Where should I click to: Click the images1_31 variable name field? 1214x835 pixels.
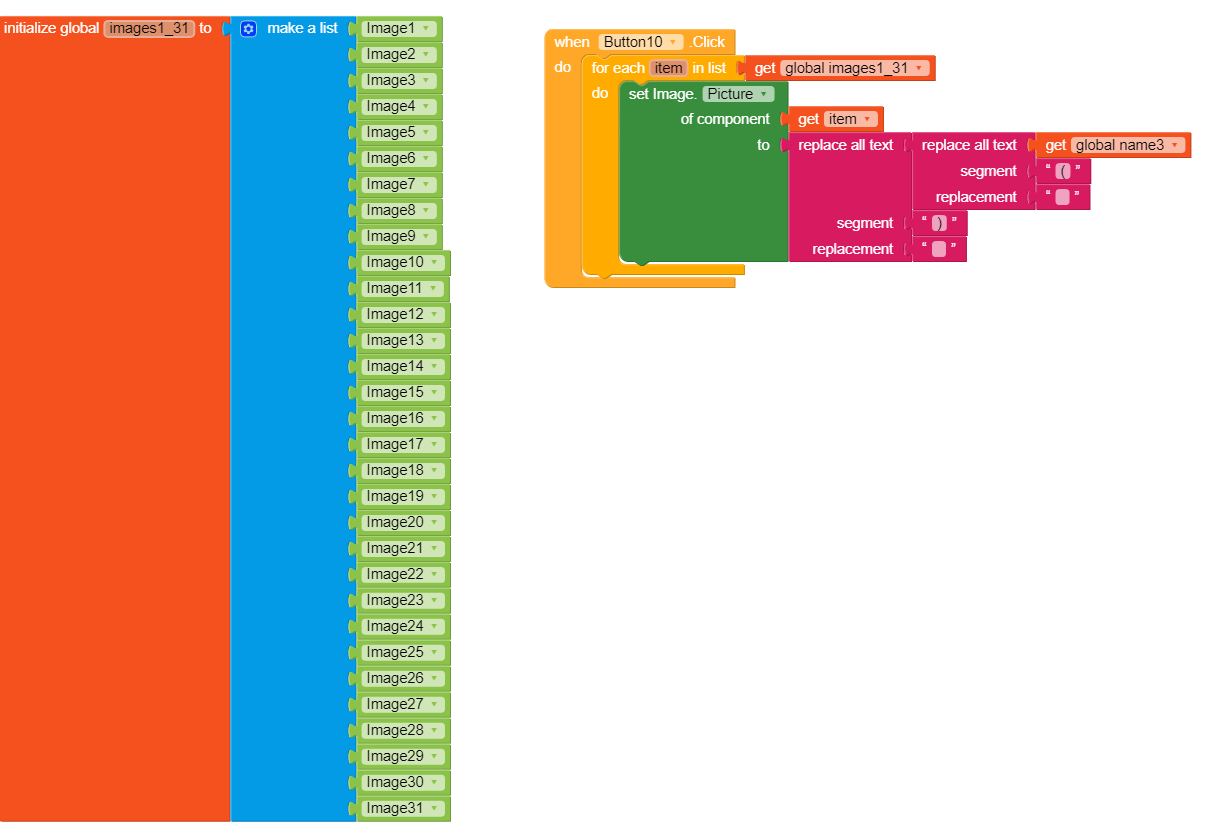pos(148,28)
